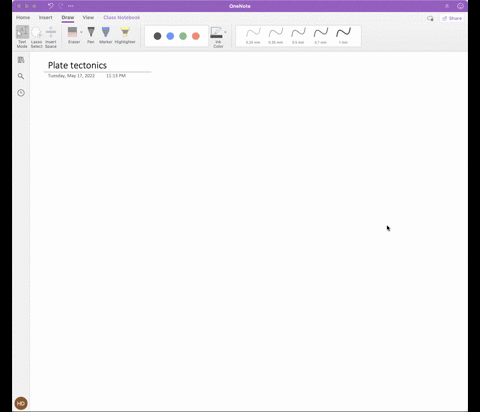Show notebooks navigation in sidebar
The image size is (480, 412).
[21, 60]
